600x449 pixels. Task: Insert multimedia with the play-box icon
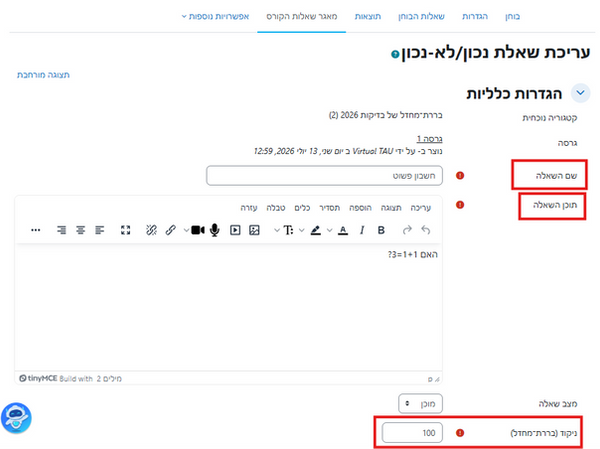click(x=235, y=230)
